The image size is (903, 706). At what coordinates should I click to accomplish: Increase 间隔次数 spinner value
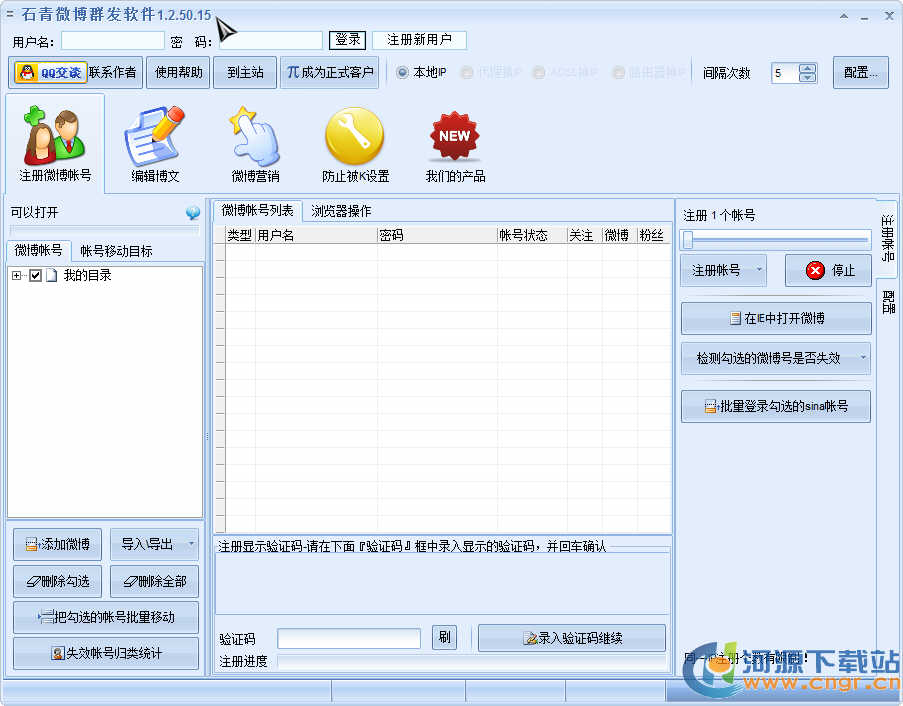coord(808,68)
